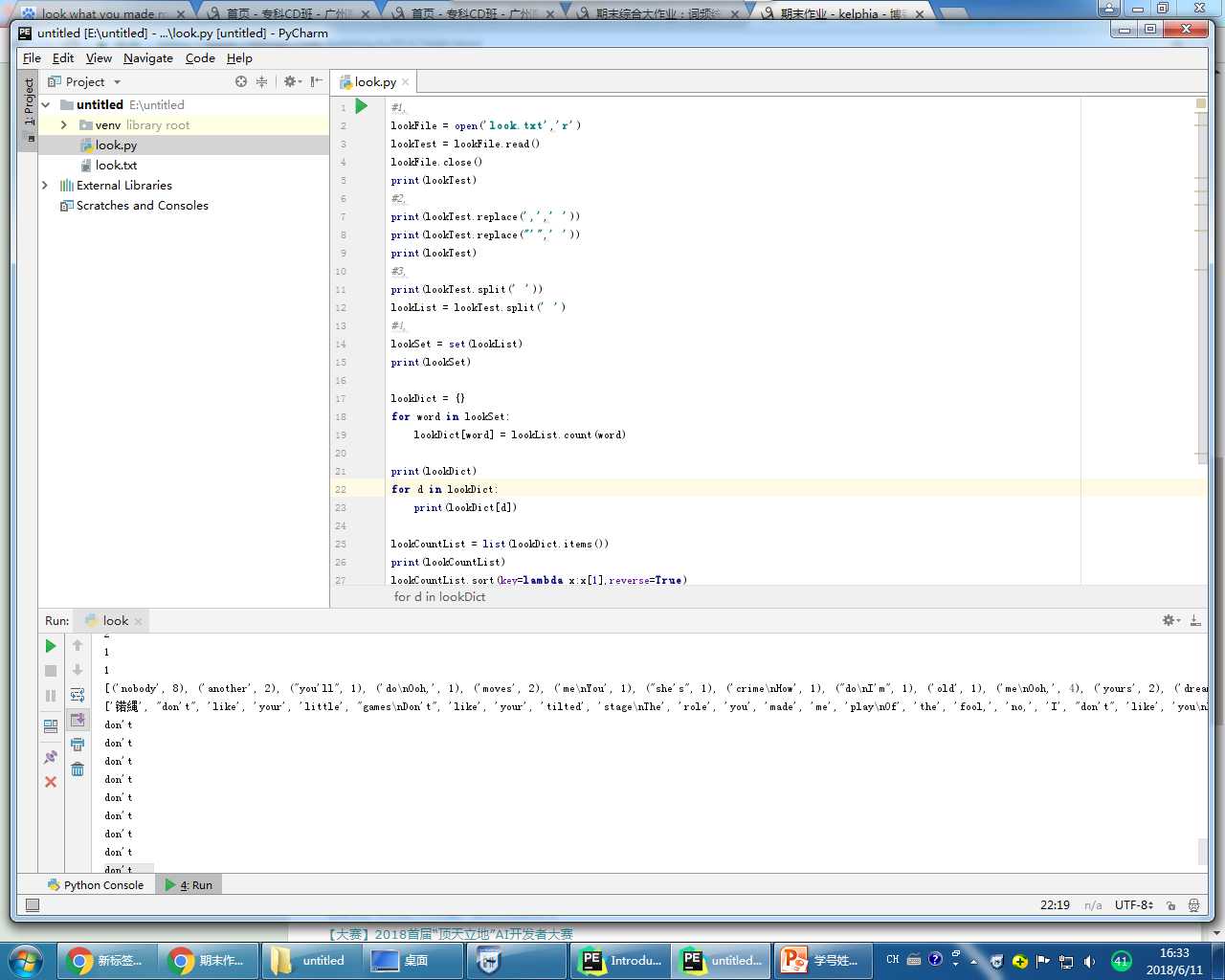Viewport: 1225px width, 980px height.
Task: Close the 'look' run tab
Action: coord(138,621)
